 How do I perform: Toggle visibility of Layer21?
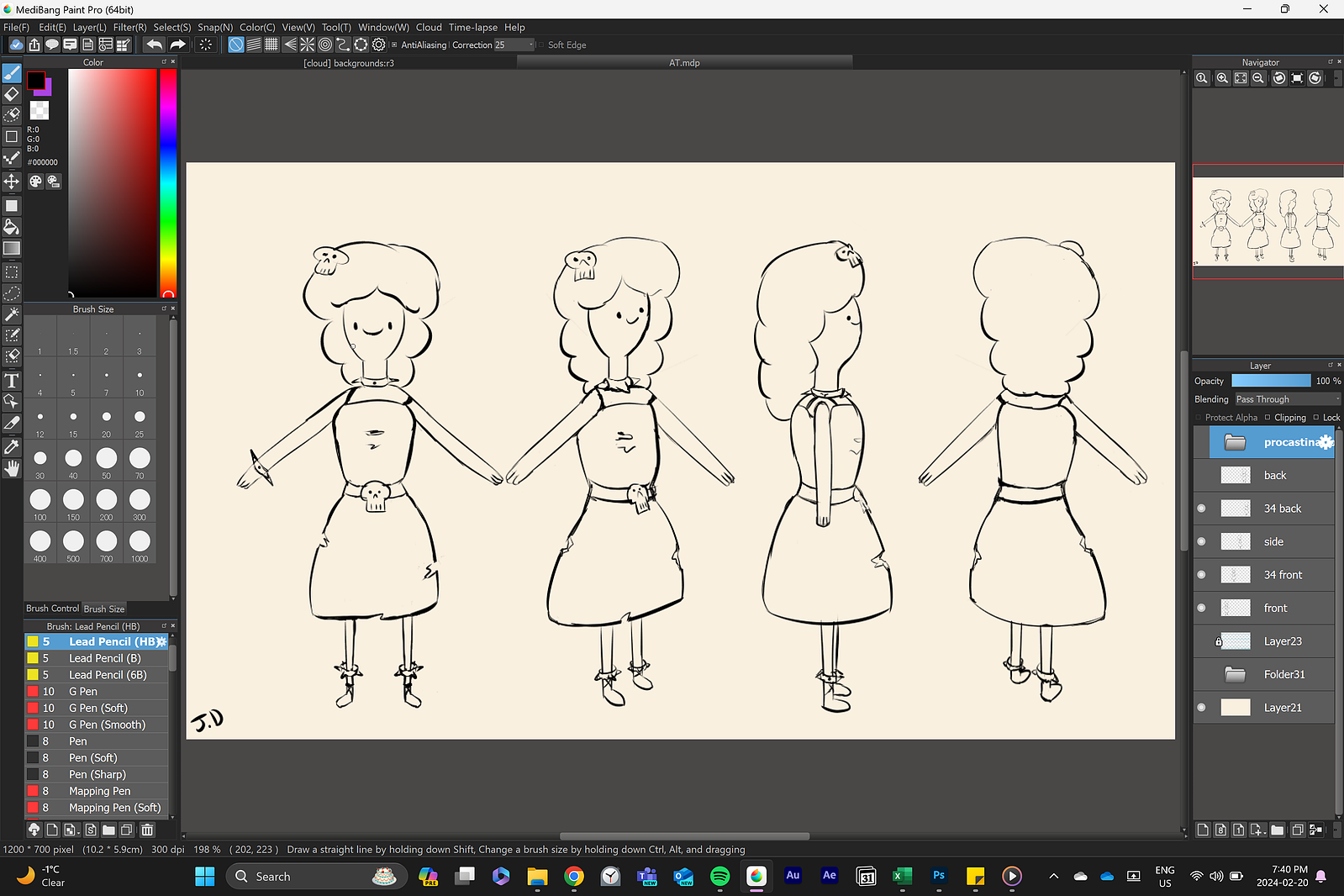pyautogui.click(x=1201, y=708)
